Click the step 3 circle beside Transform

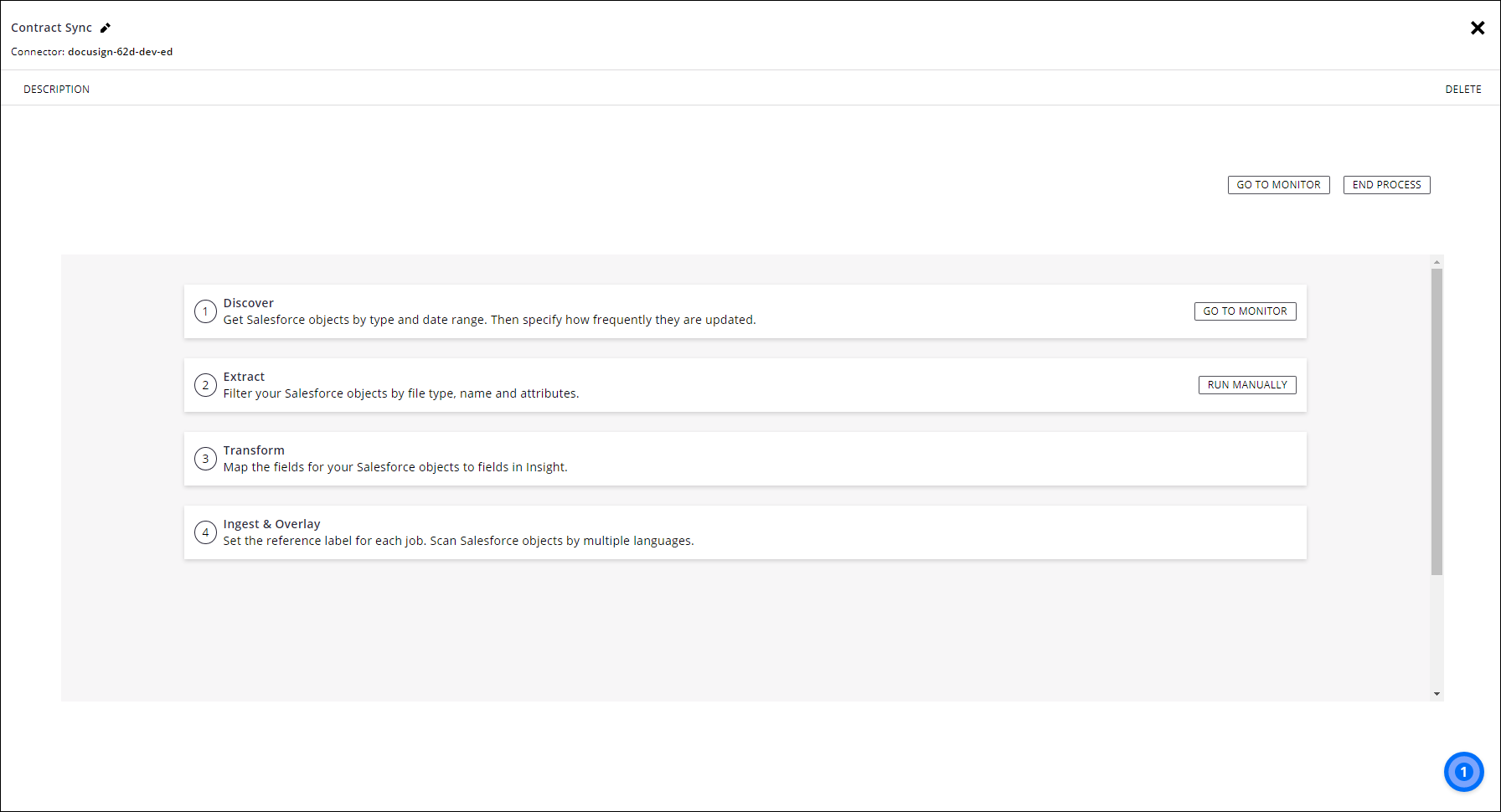205,458
